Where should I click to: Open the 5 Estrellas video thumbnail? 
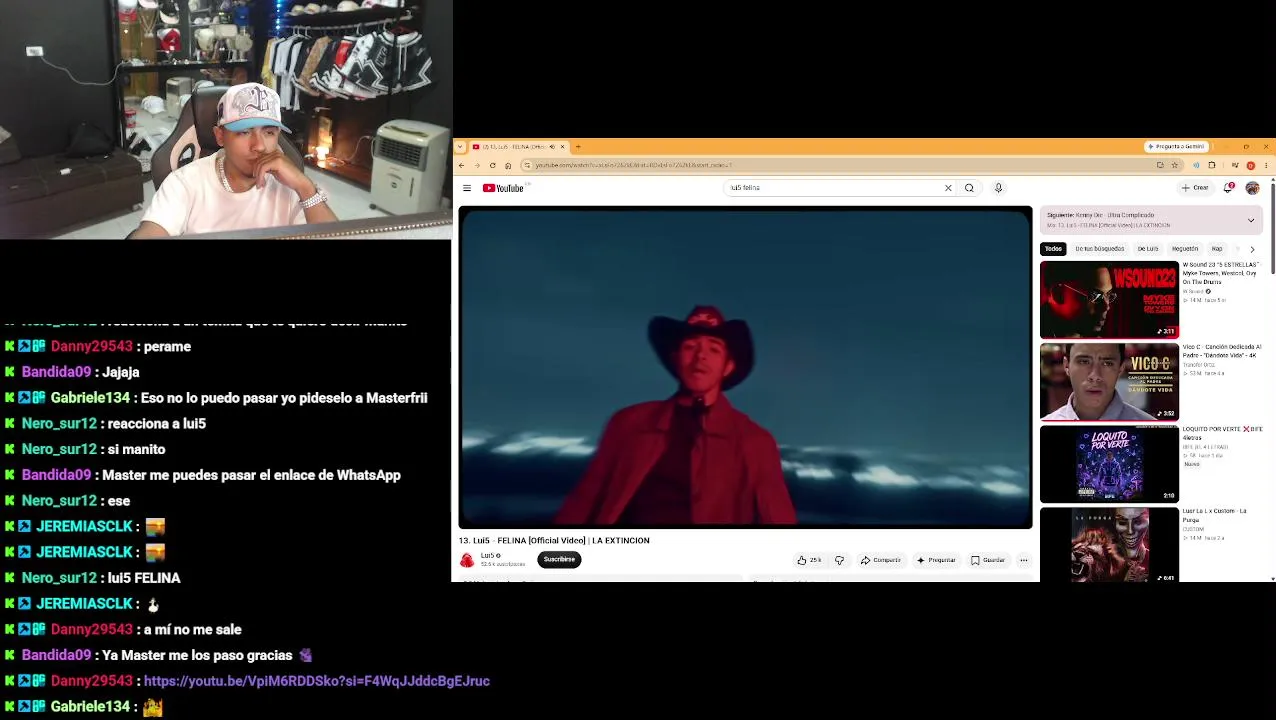[1109, 300]
